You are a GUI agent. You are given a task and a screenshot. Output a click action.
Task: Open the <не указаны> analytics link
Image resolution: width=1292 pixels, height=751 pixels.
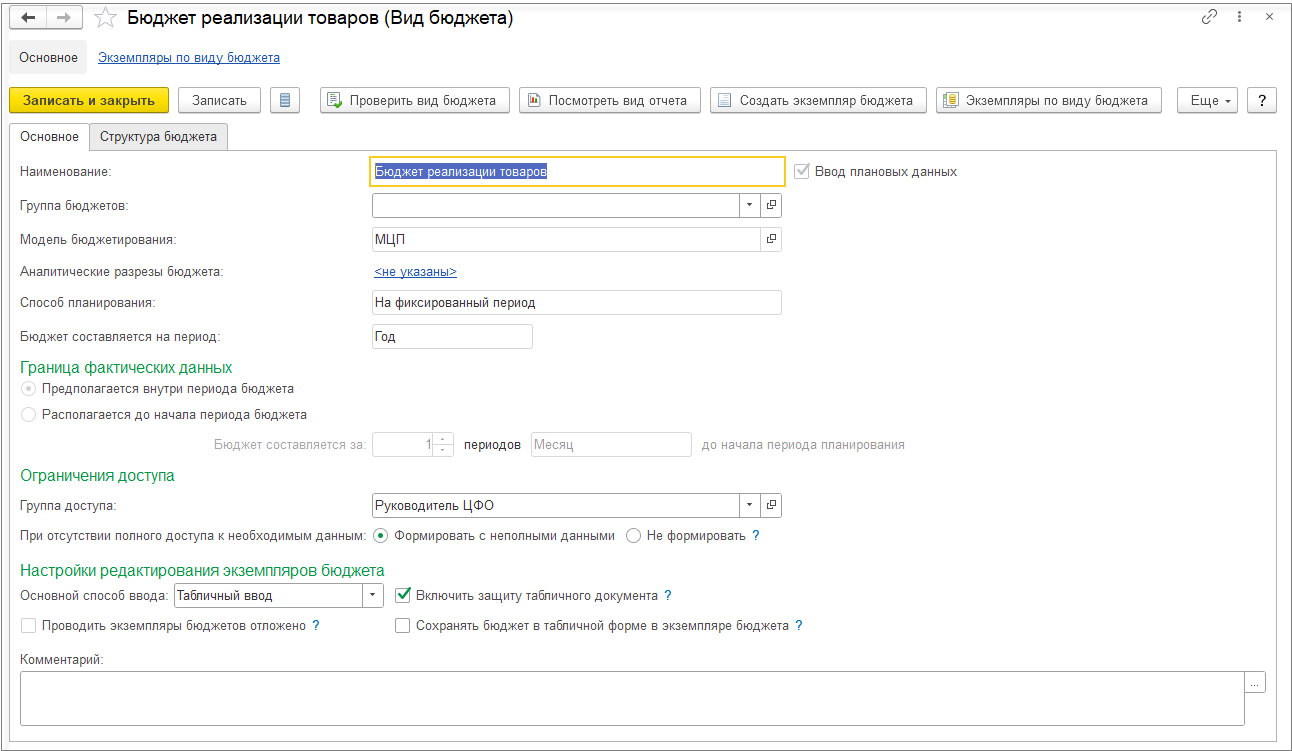point(415,272)
